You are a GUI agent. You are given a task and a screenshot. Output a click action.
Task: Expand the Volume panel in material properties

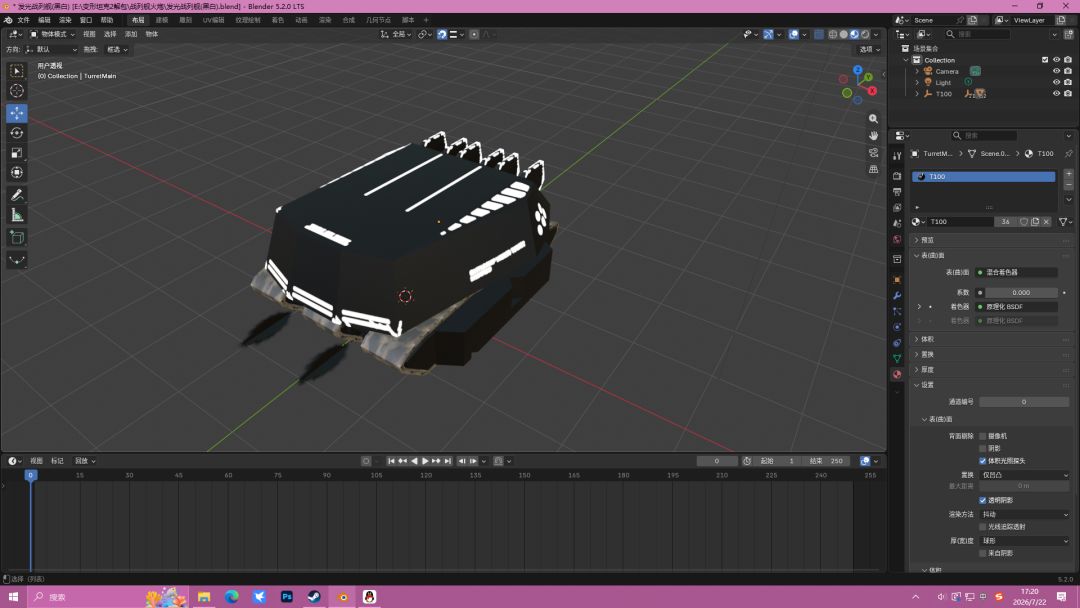pos(927,339)
